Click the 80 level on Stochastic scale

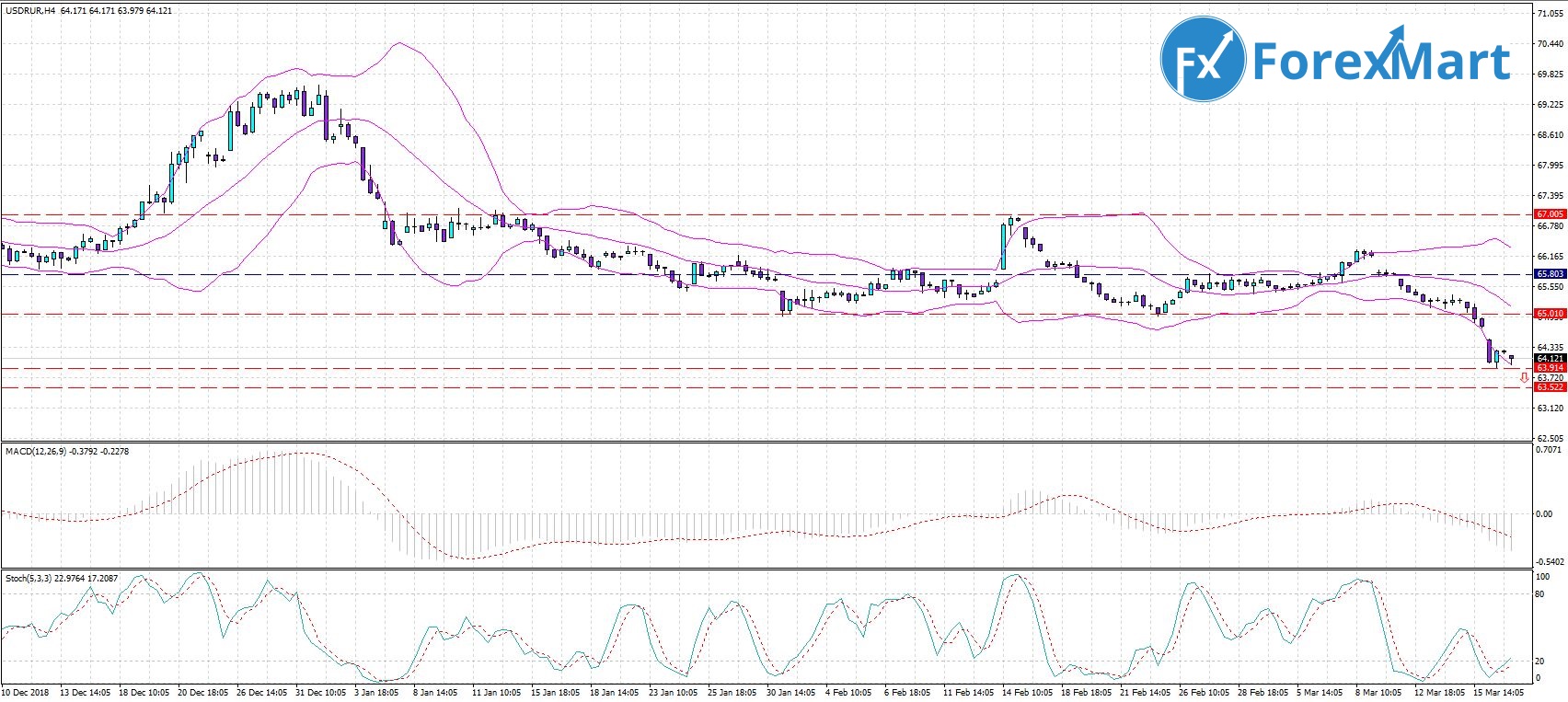click(x=1540, y=594)
